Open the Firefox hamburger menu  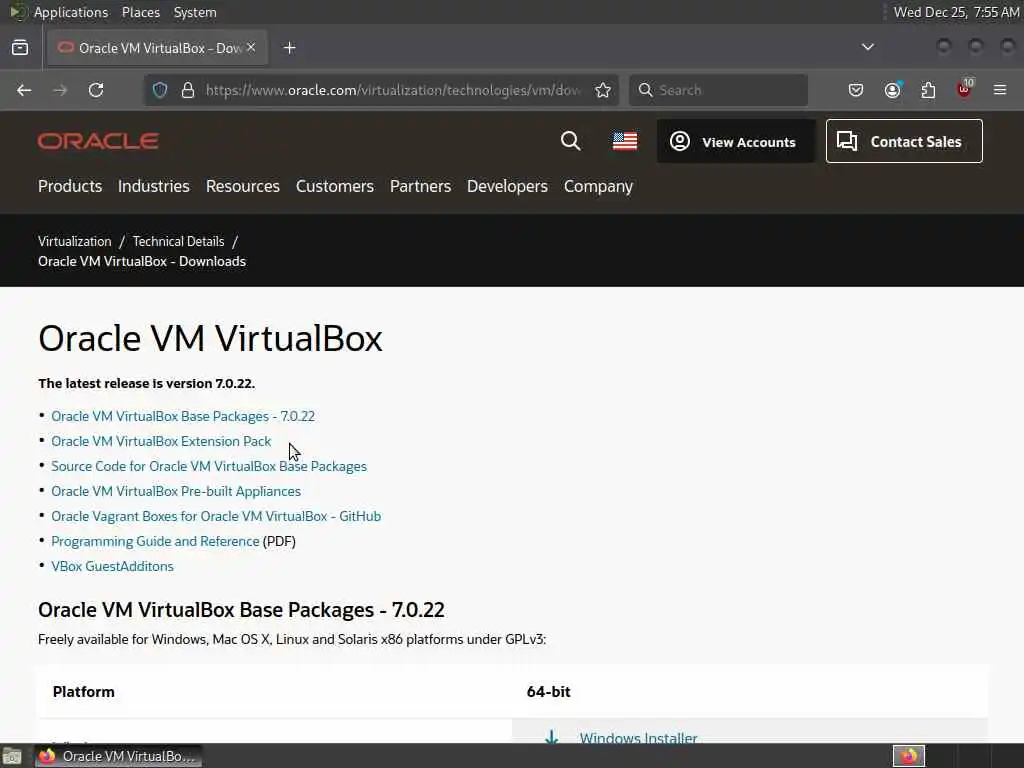coord(1000,90)
